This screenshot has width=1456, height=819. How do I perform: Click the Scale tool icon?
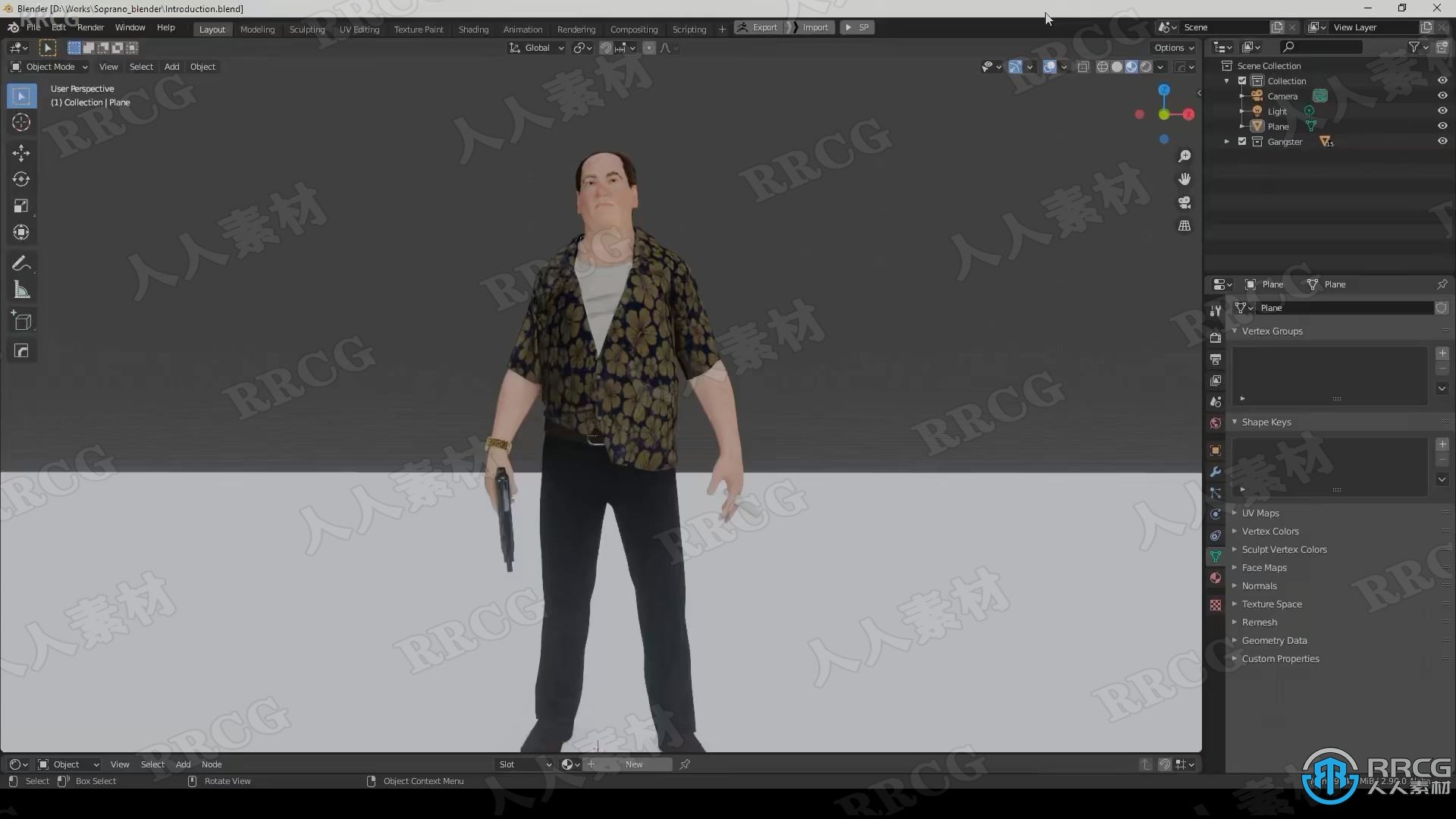pyautogui.click(x=21, y=205)
